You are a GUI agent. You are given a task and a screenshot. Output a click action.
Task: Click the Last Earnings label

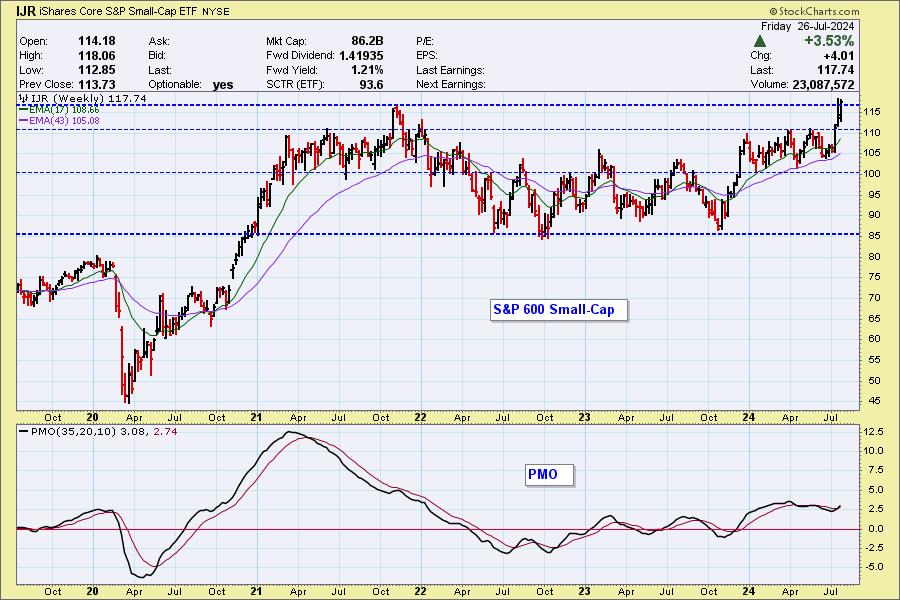(451, 70)
